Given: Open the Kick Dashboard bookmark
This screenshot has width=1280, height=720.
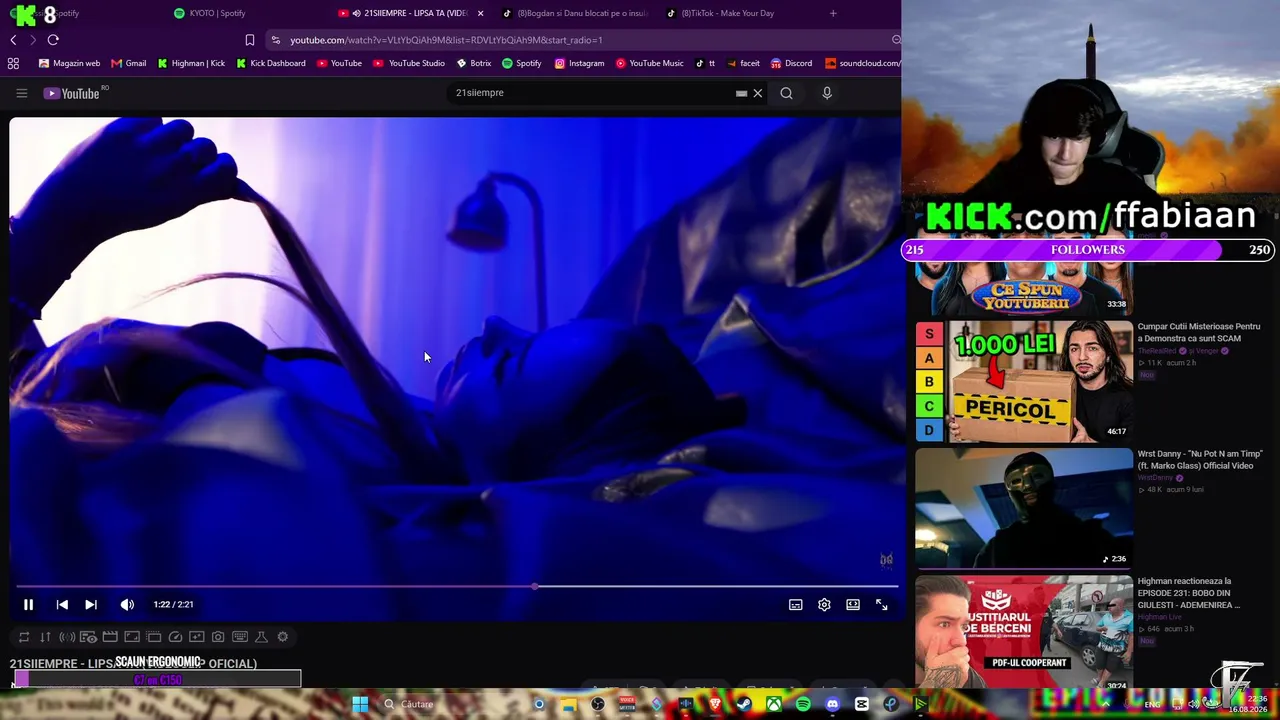Looking at the screenshot, I should (x=270, y=63).
